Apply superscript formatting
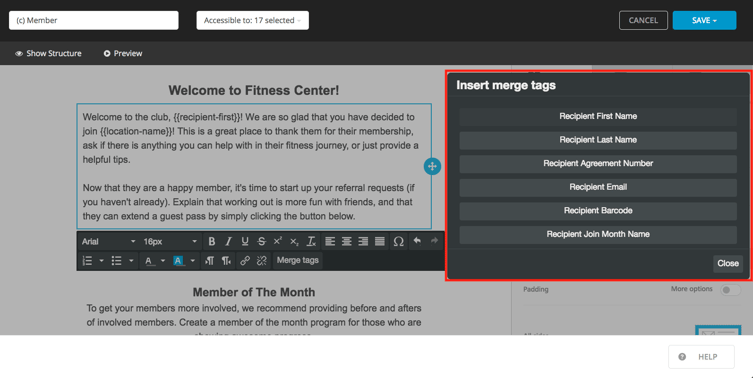753x378 pixels. pos(278,242)
